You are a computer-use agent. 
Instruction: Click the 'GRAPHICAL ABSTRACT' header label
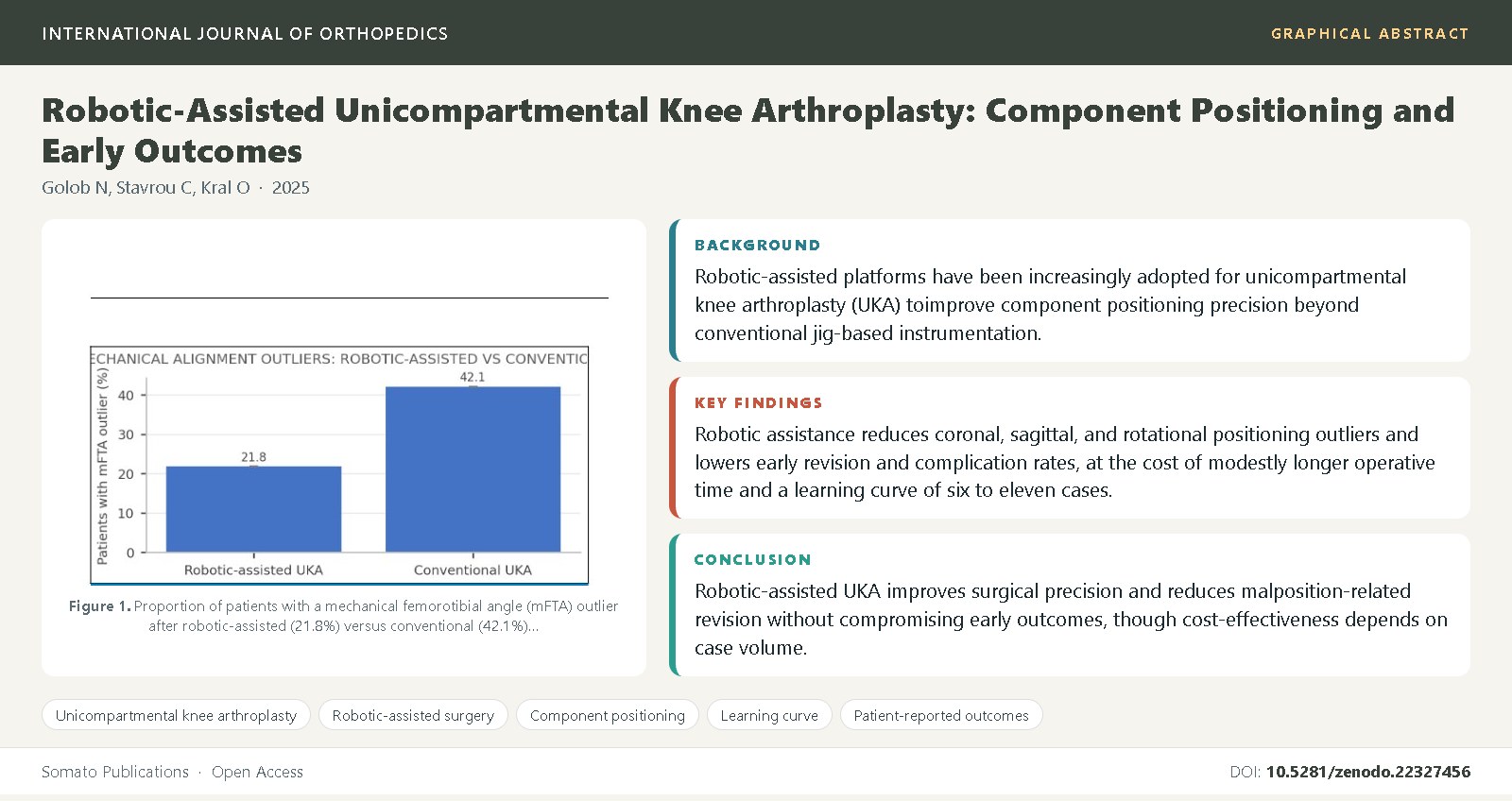(x=1370, y=33)
